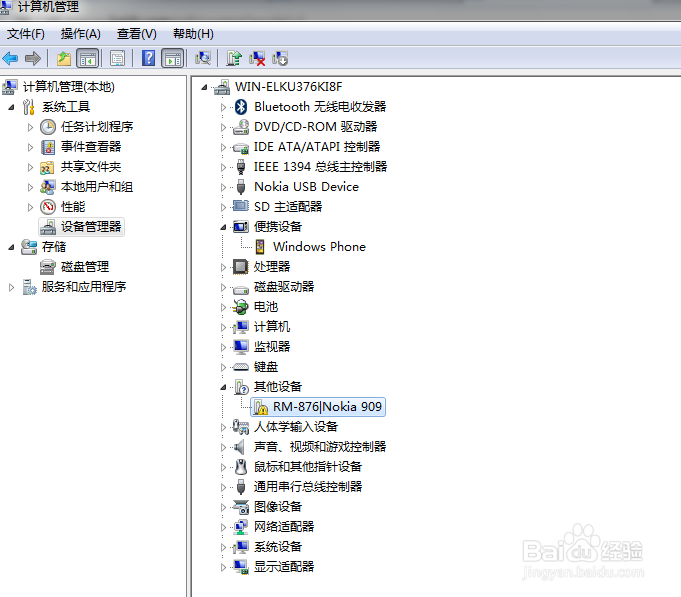681x597 pixels.
Task: Select the 监视器 entry
Action: pyautogui.click(x=272, y=346)
